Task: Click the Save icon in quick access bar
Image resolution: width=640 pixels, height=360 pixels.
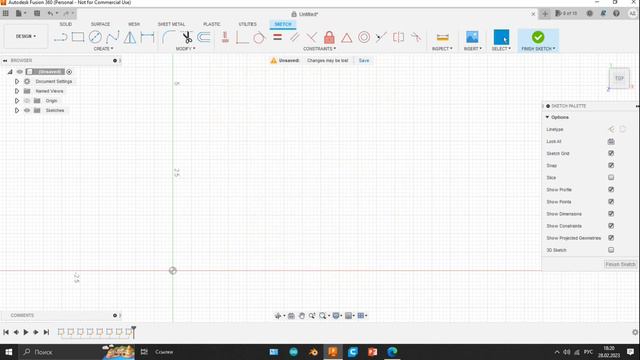Action: 37,13
